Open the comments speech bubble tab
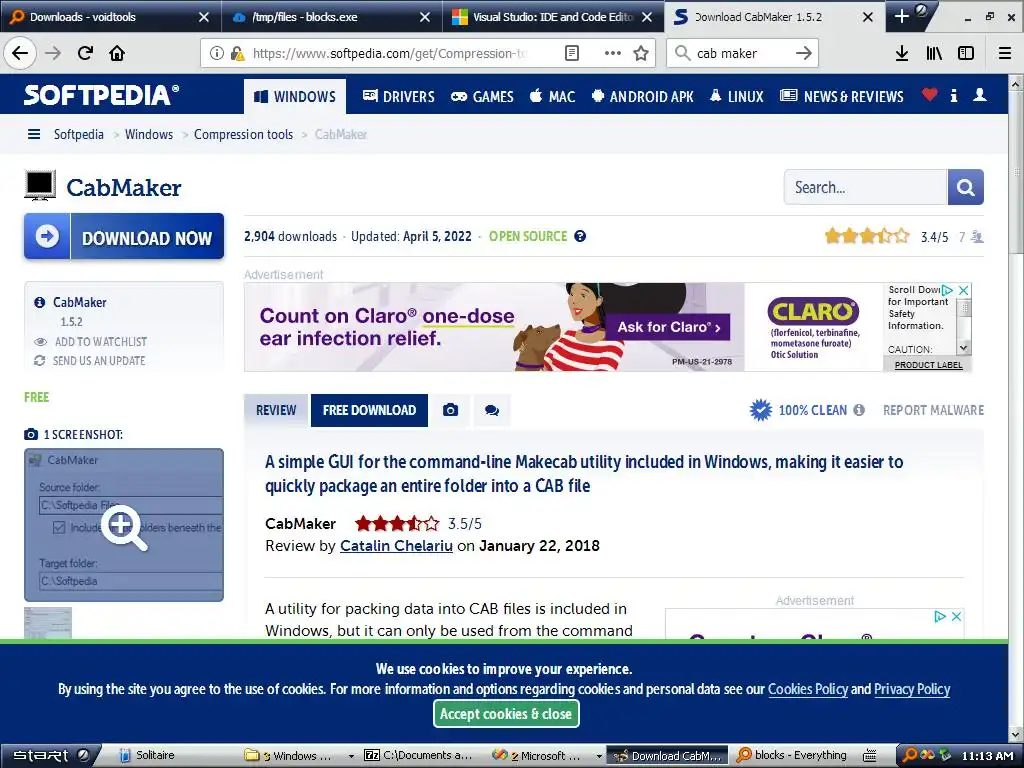1024x768 pixels. click(x=492, y=410)
